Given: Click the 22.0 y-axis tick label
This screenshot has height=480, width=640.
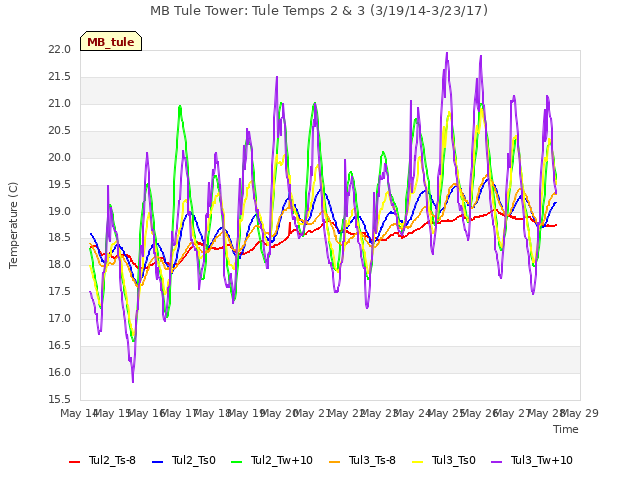Looking at the screenshot, I should 60,50.
